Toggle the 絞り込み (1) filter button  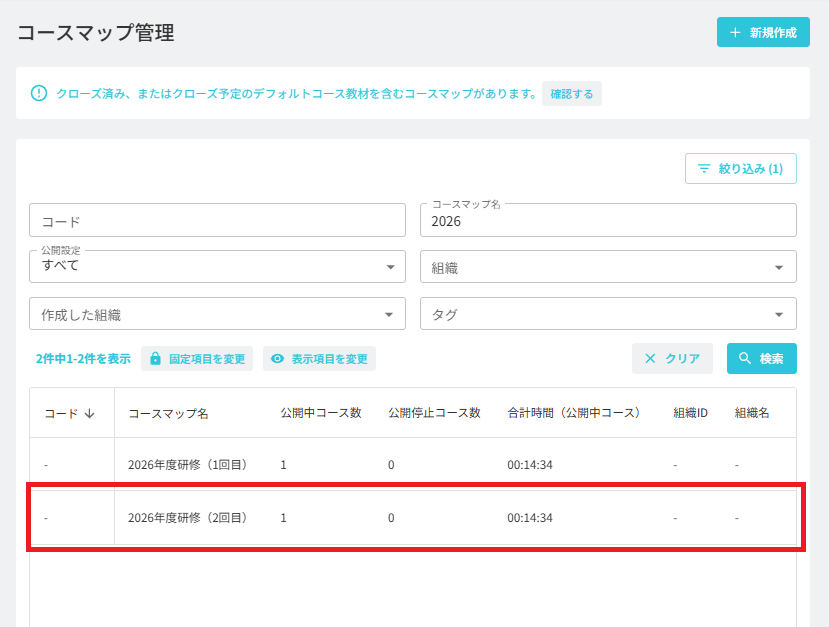[x=740, y=169]
